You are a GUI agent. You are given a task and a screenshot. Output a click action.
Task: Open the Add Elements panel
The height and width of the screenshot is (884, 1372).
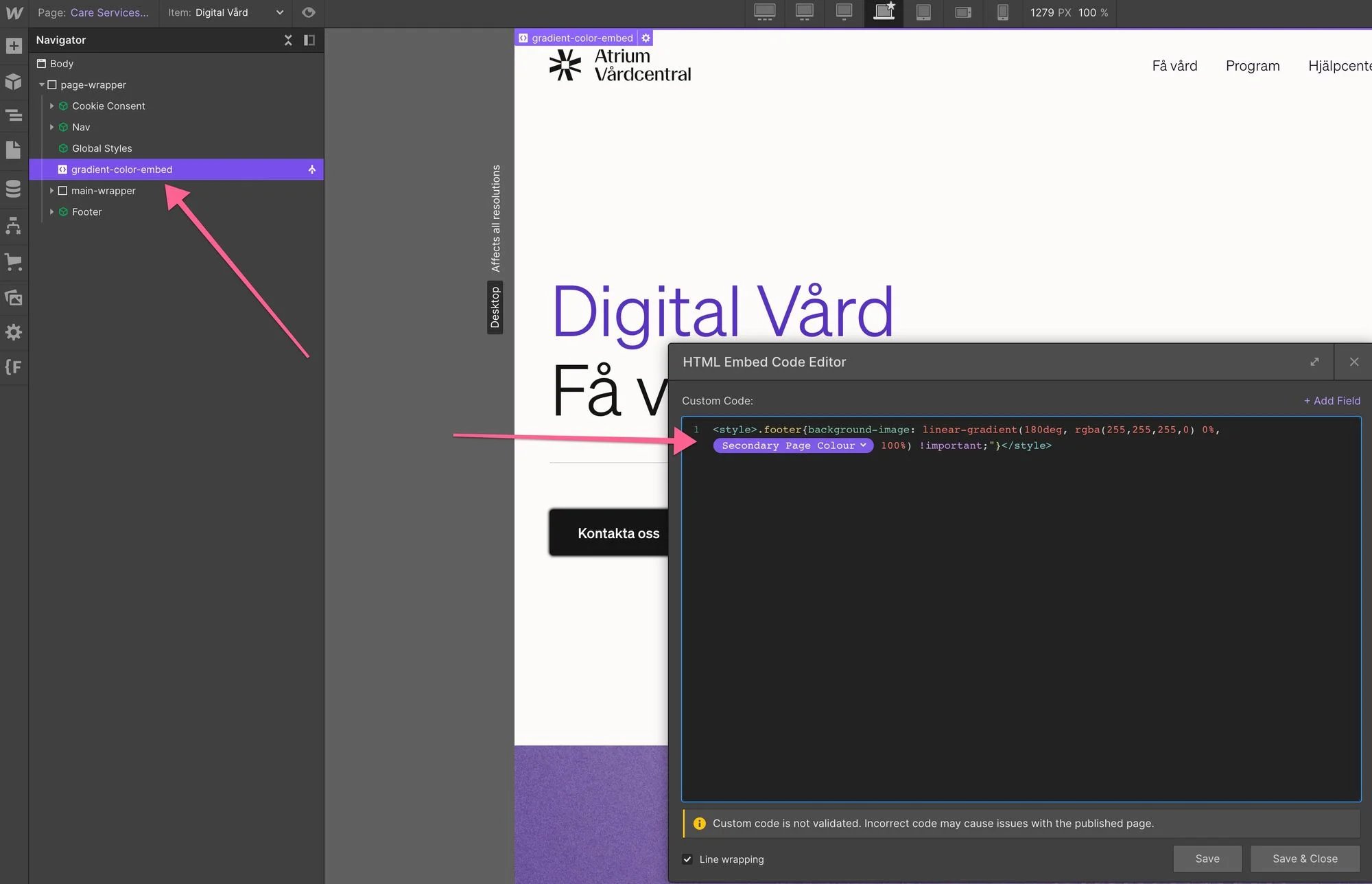pos(14,45)
